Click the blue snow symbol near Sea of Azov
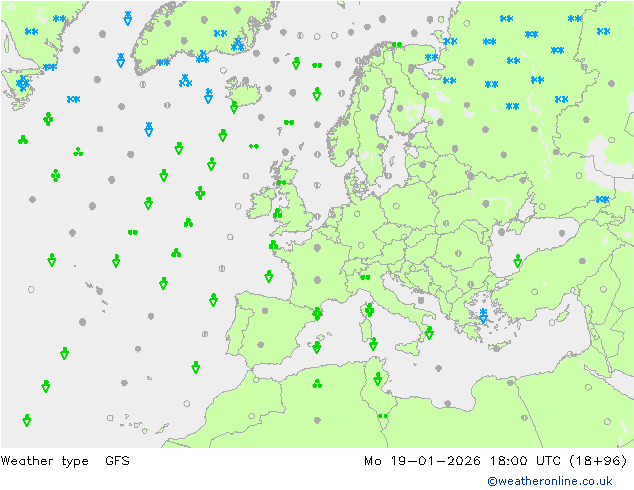 tap(602, 199)
